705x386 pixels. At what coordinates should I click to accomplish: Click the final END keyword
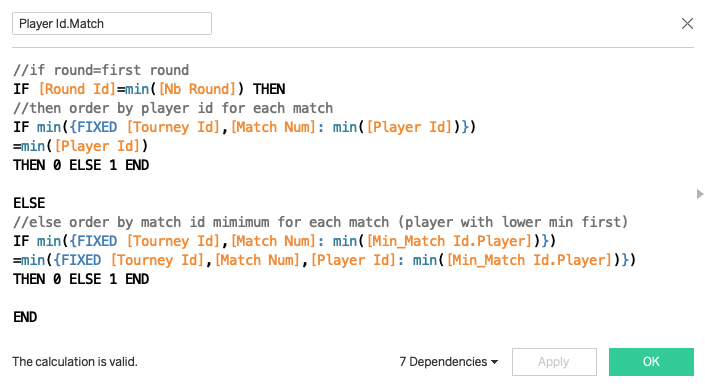tap(25, 317)
